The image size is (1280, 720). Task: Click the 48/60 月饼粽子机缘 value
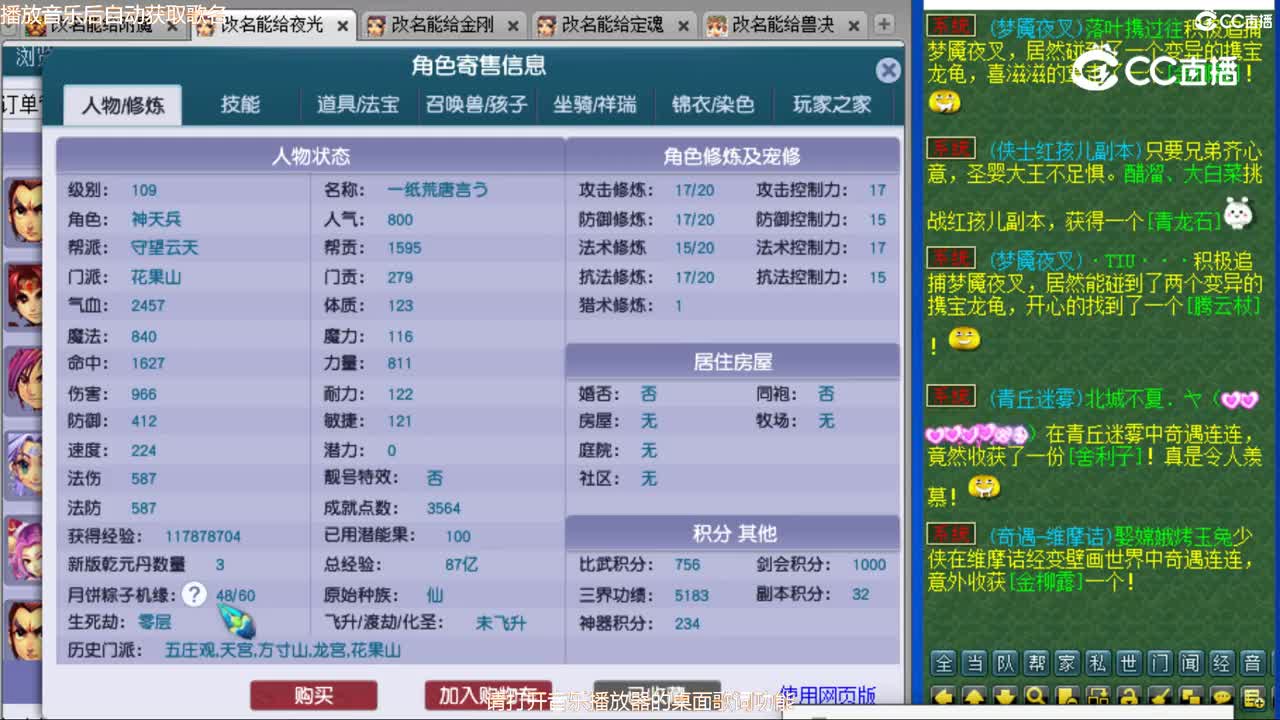(x=235, y=595)
